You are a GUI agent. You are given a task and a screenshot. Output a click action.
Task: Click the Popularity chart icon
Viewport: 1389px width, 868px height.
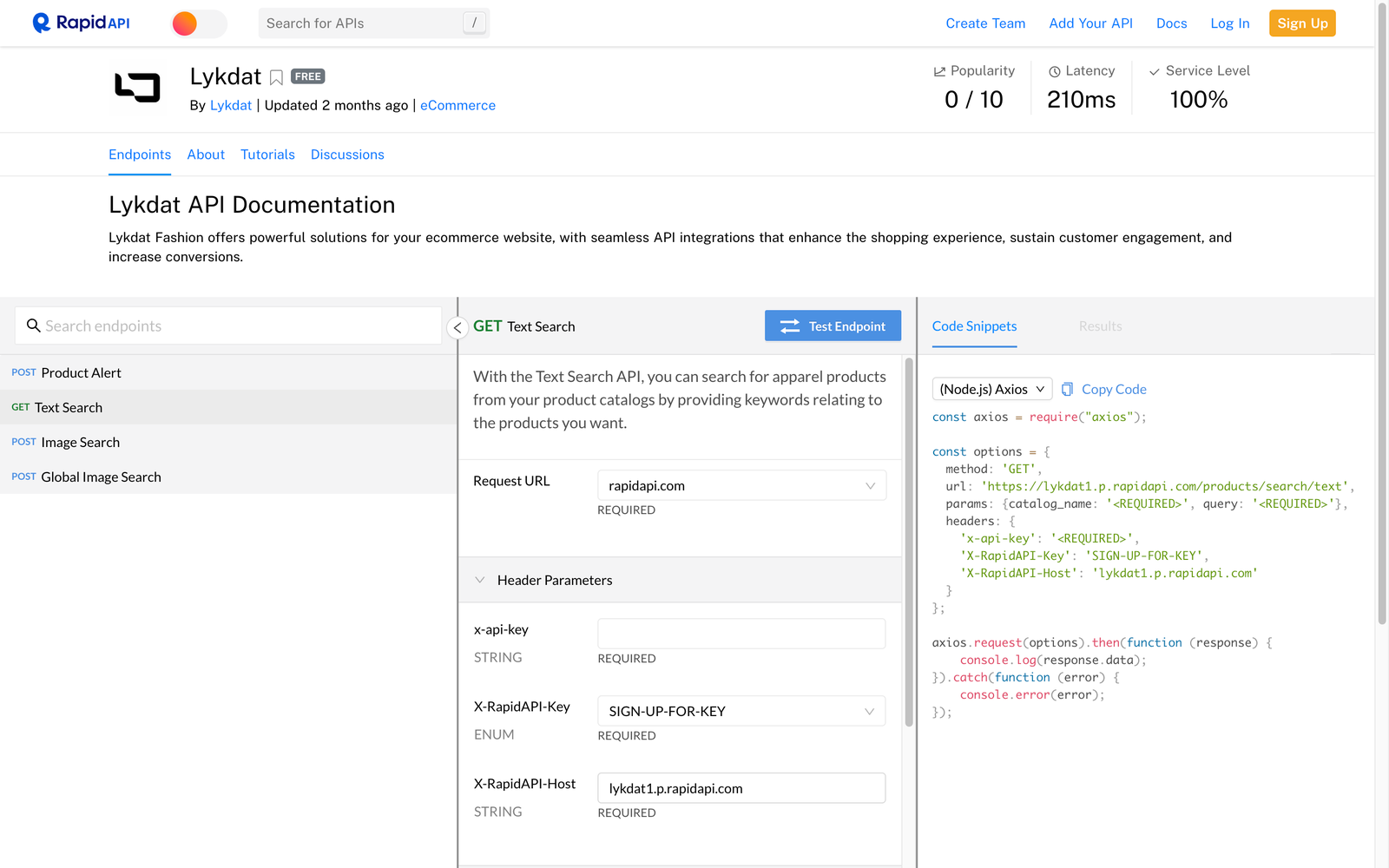pos(939,71)
